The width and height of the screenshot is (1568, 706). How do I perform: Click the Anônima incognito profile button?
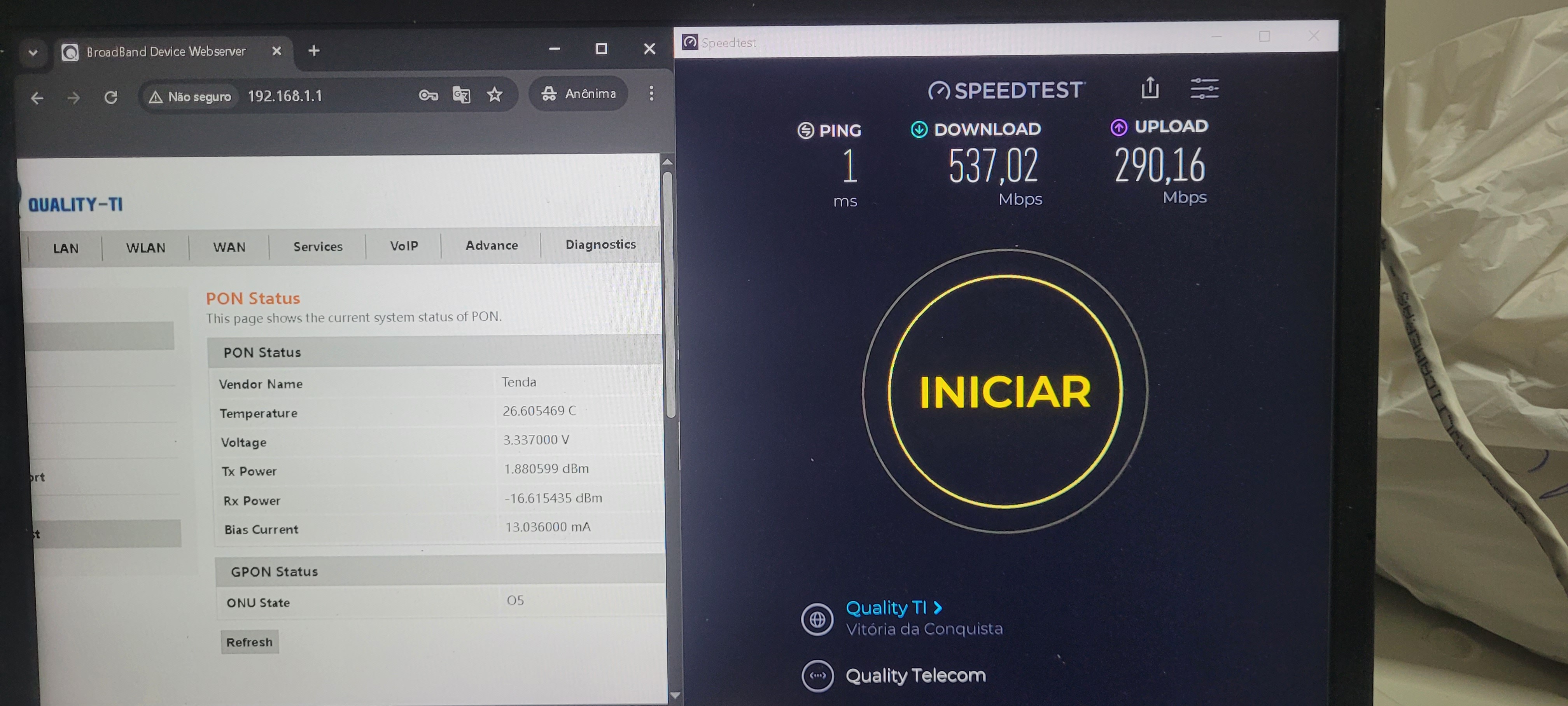[x=578, y=94]
